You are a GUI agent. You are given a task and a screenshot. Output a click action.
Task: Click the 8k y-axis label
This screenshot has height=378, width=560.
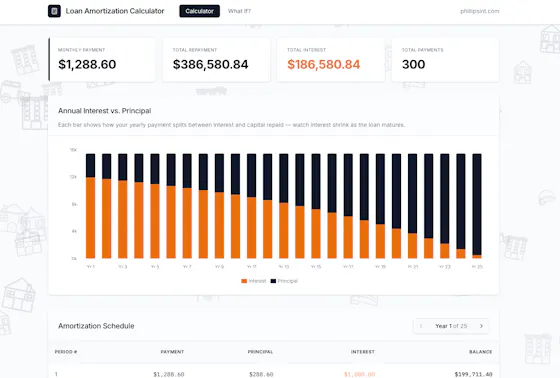[74, 204]
